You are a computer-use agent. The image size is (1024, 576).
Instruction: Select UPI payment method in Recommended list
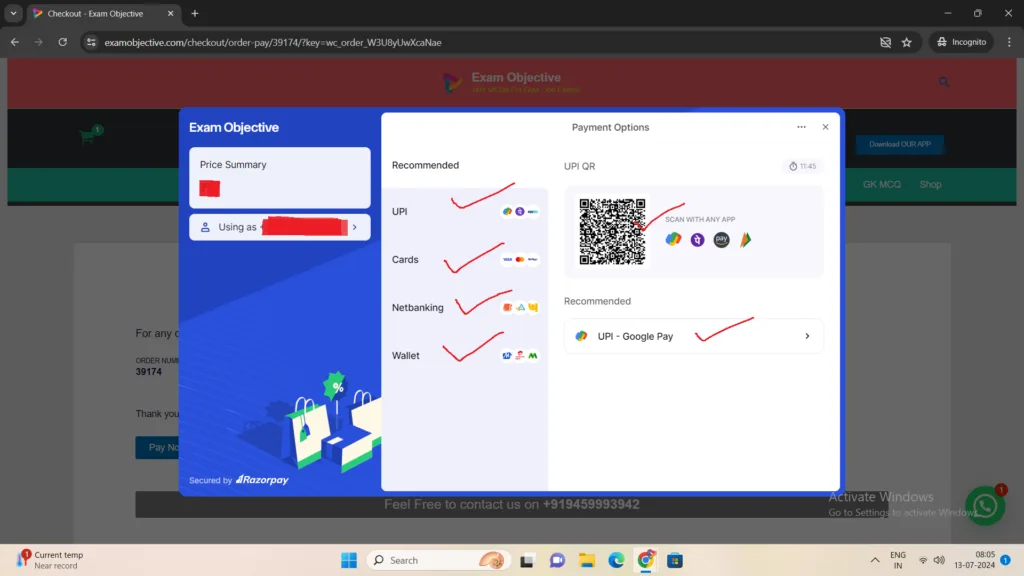click(x=464, y=212)
